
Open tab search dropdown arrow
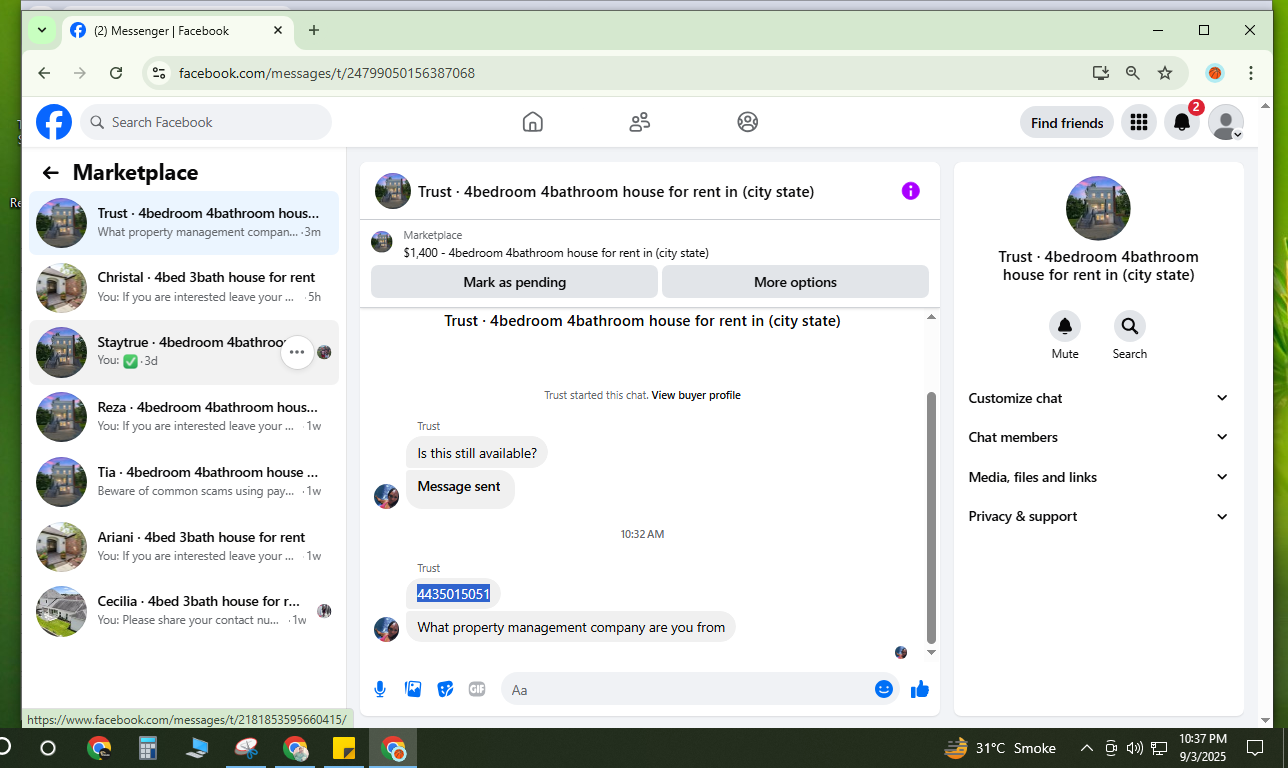[42, 30]
